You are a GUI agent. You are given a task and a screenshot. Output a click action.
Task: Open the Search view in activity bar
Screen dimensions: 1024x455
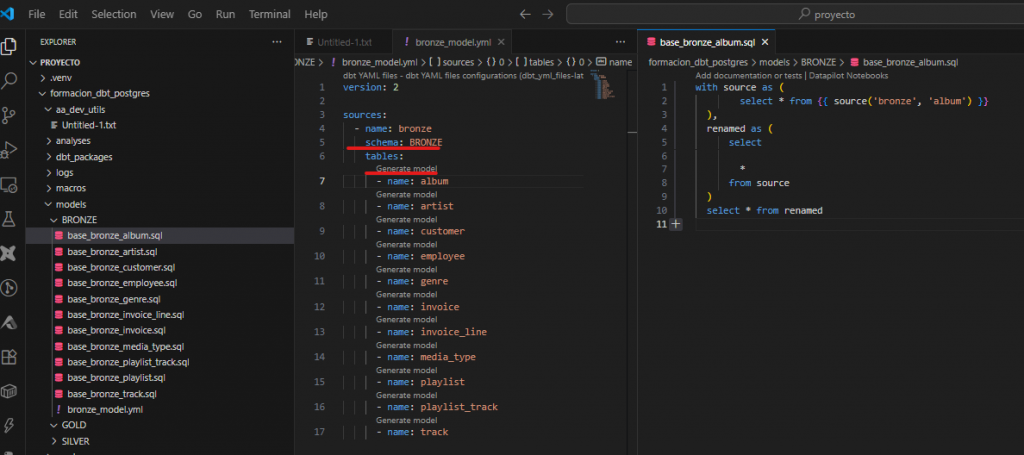(x=10, y=80)
